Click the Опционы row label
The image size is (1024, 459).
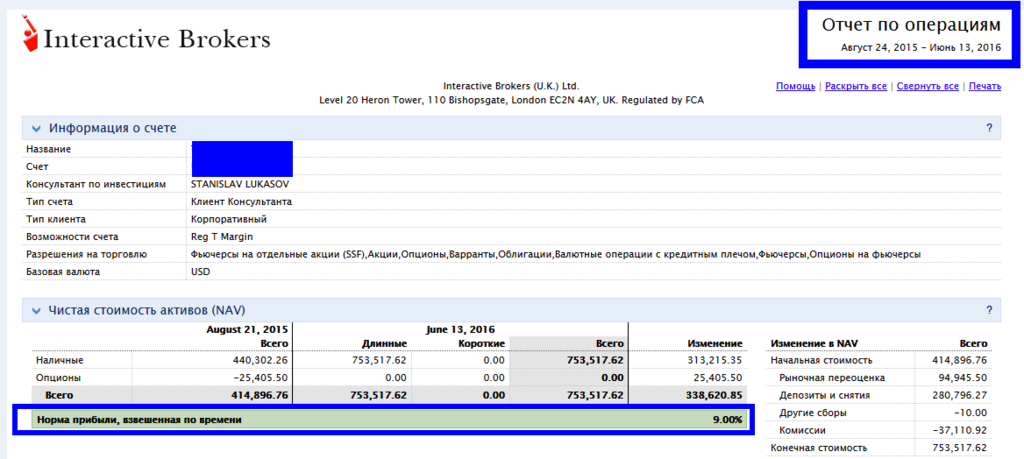tap(58, 377)
